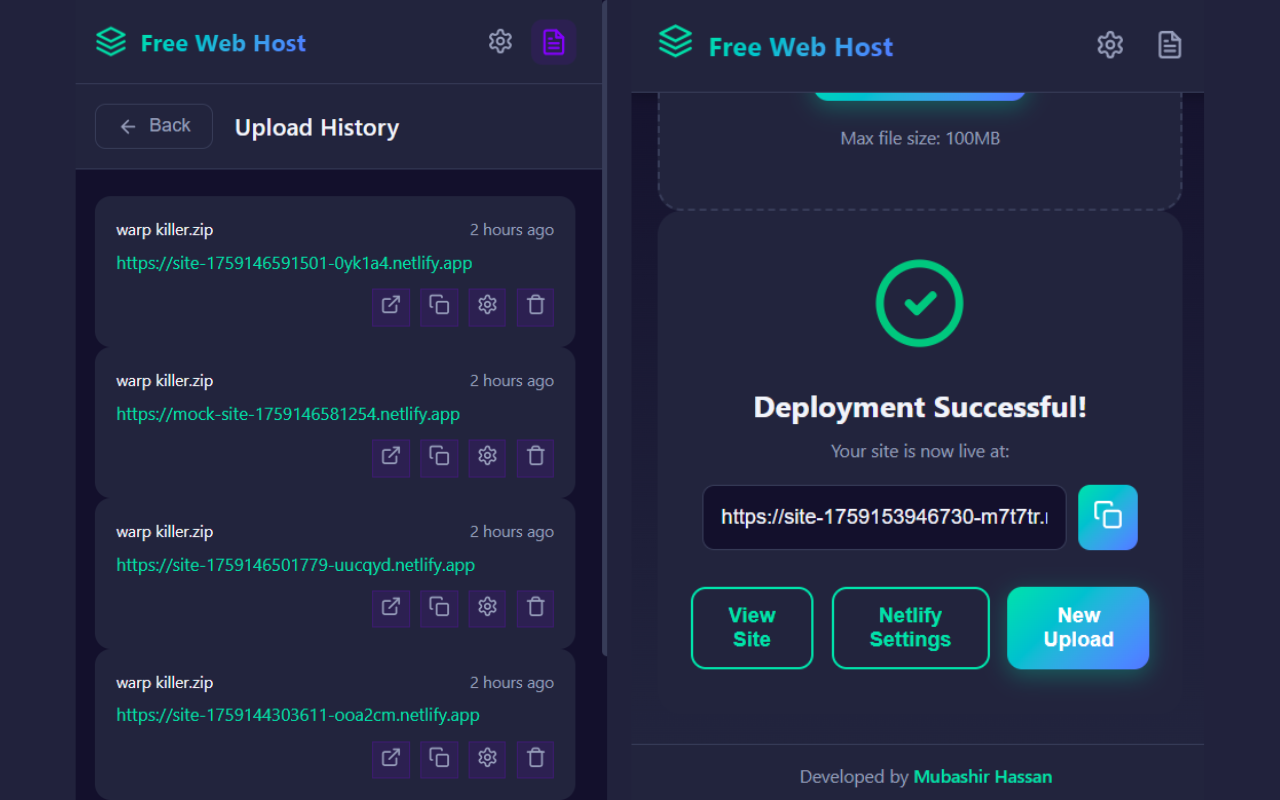Click 'Your site is now live at:' text
Viewport: 1280px width, 800px height.
tap(920, 451)
